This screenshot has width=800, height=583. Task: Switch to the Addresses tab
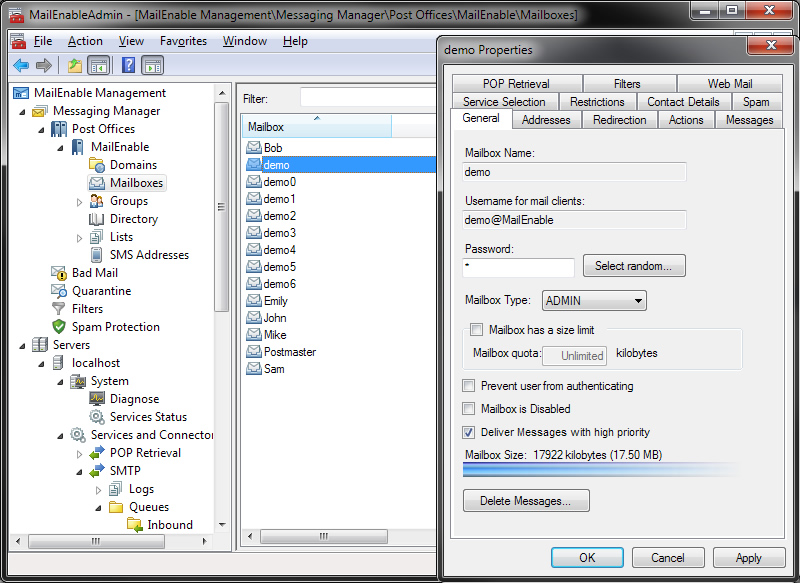tap(546, 120)
